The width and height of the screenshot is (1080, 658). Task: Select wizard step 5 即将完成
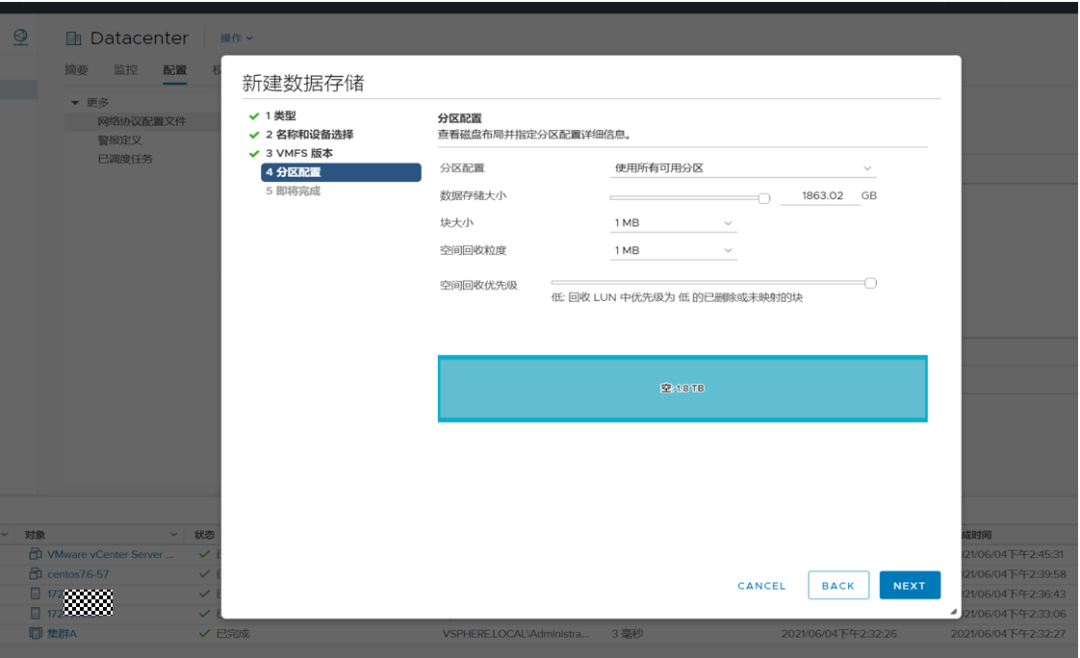click(293, 191)
